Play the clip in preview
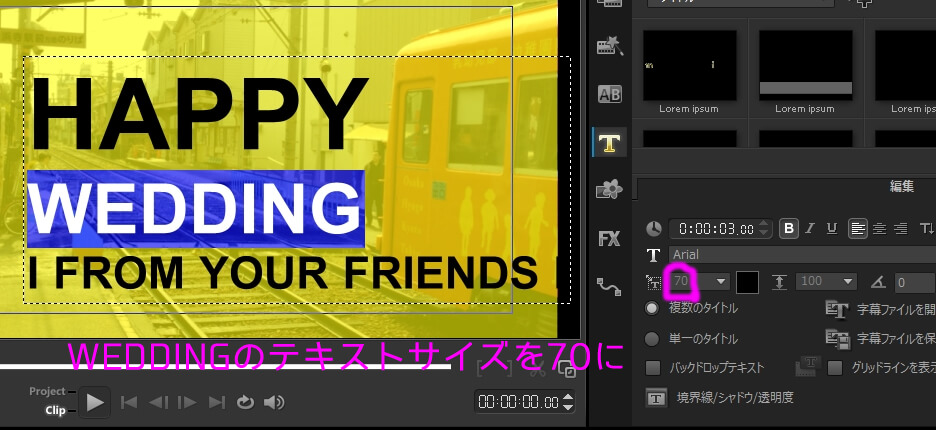936x430 pixels. pyautogui.click(x=94, y=403)
